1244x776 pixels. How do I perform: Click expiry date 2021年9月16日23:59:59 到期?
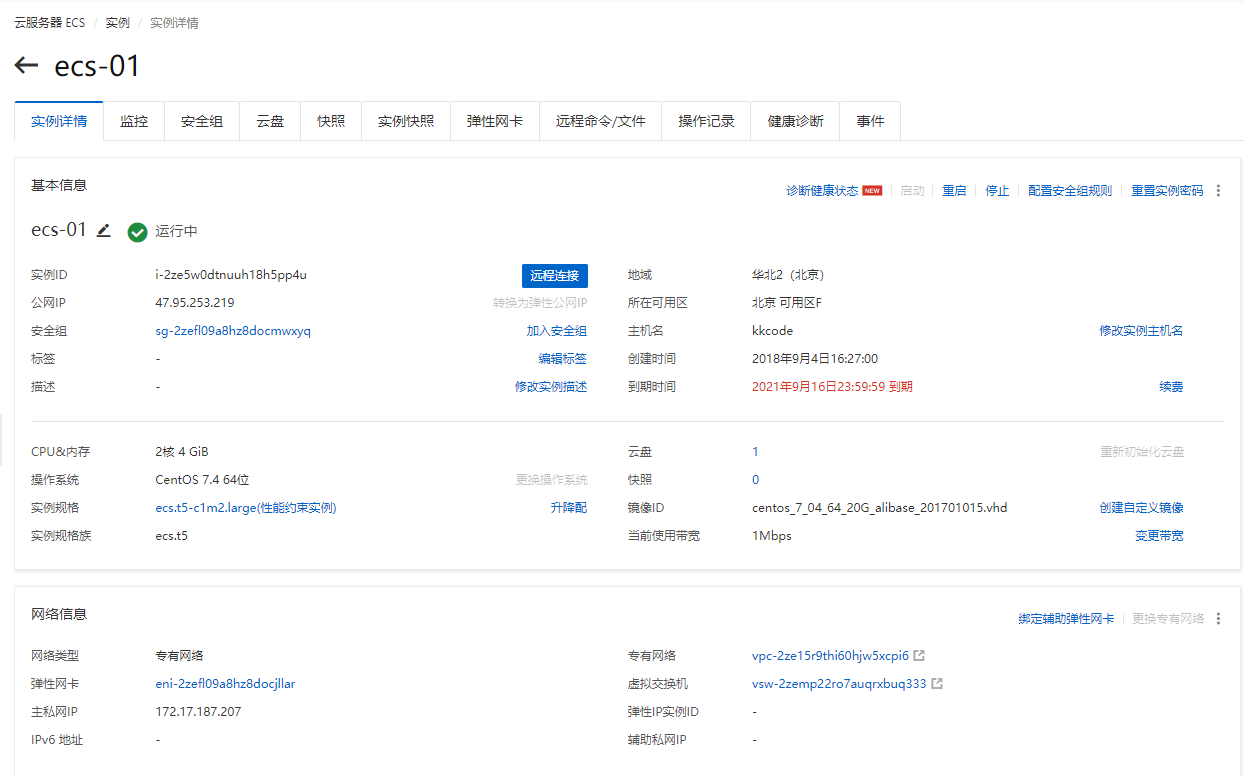(832, 387)
